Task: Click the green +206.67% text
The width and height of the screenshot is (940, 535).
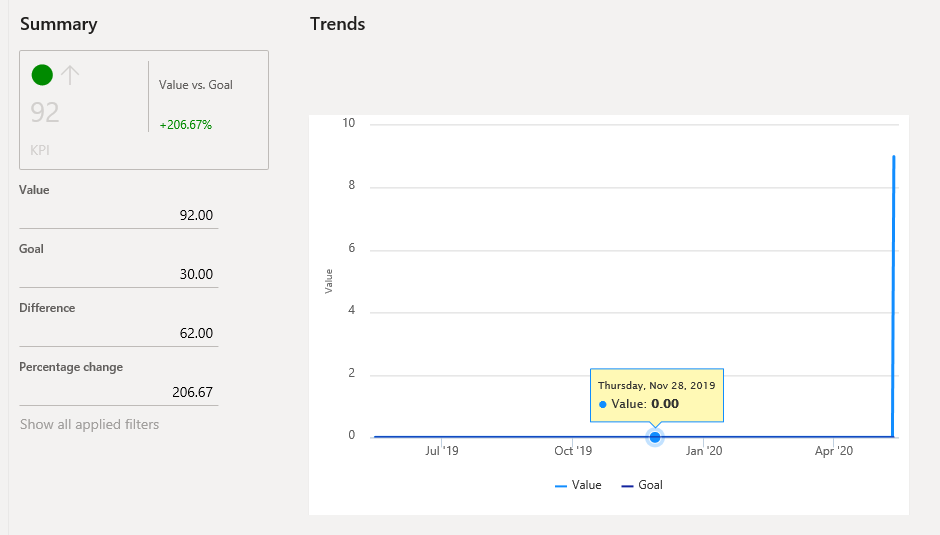Action: pyautogui.click(x=185, y=125)
